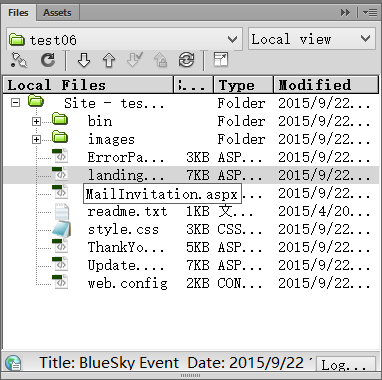Click Synchronize with remote server icon

point(186,60)
